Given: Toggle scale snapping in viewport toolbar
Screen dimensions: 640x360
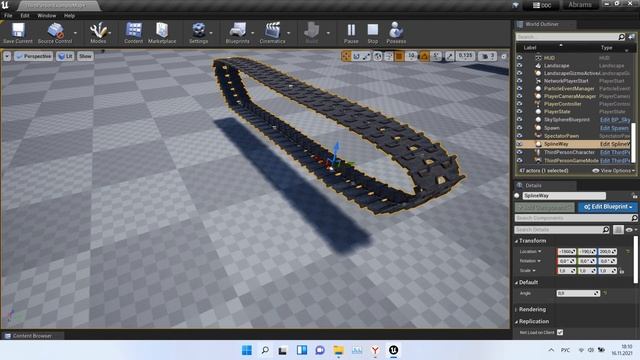Looking at the screenshot, I should [x=450, y=56].
